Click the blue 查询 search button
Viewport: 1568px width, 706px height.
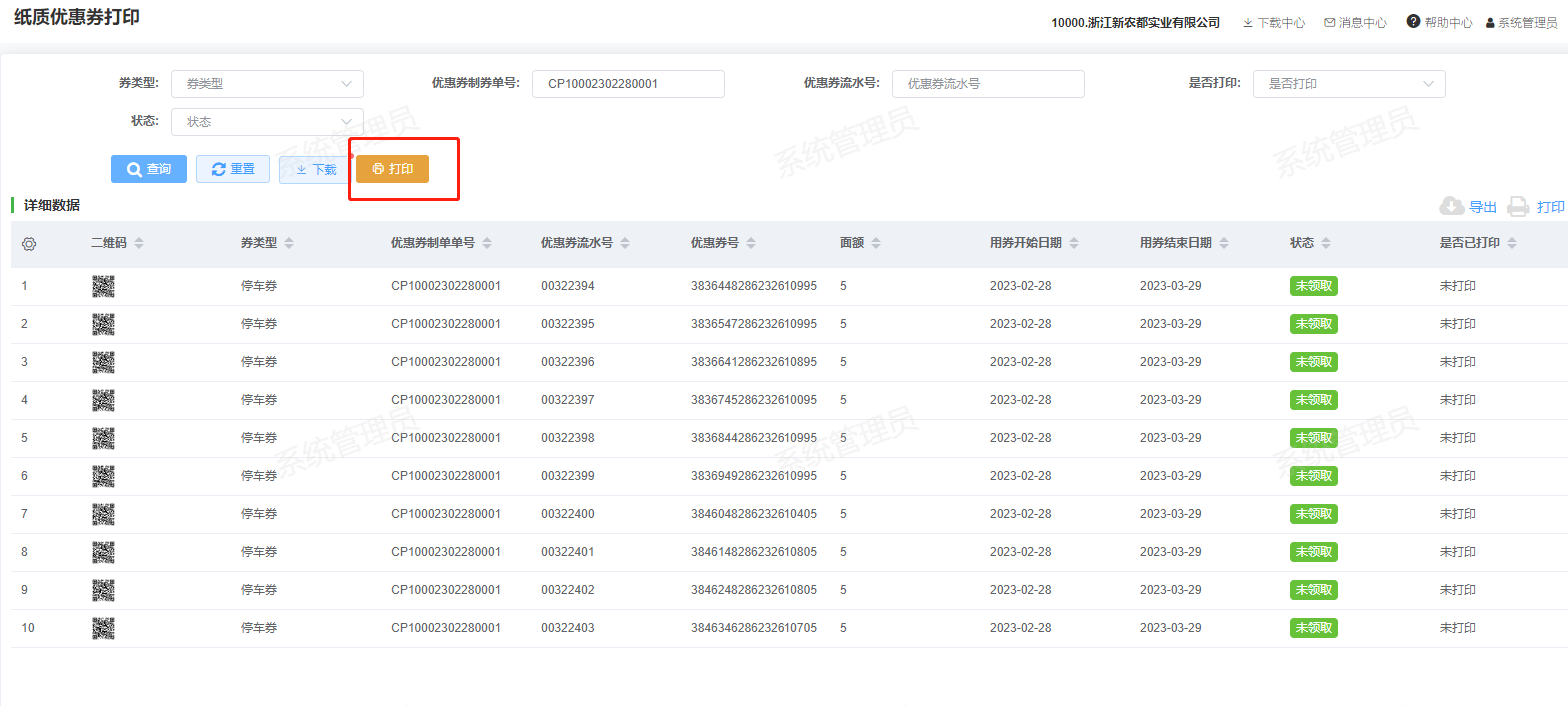click(149, 169)
